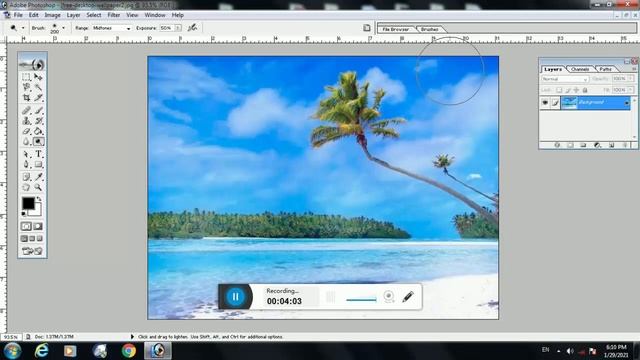Select the Move tool
The width and height of the screenshot is (640, 360).
[x=38, y=77]
